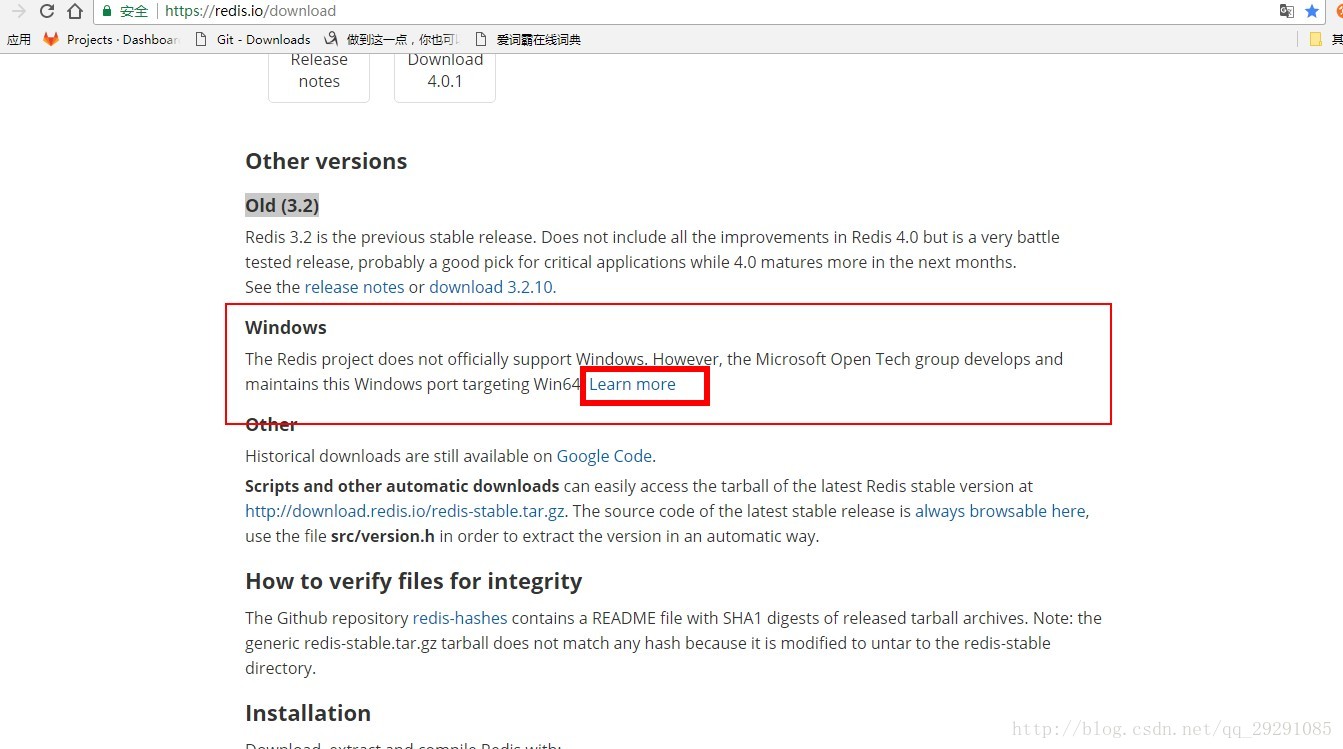
Task: Click the Windows section heading
Action: (x=286, y=327)
